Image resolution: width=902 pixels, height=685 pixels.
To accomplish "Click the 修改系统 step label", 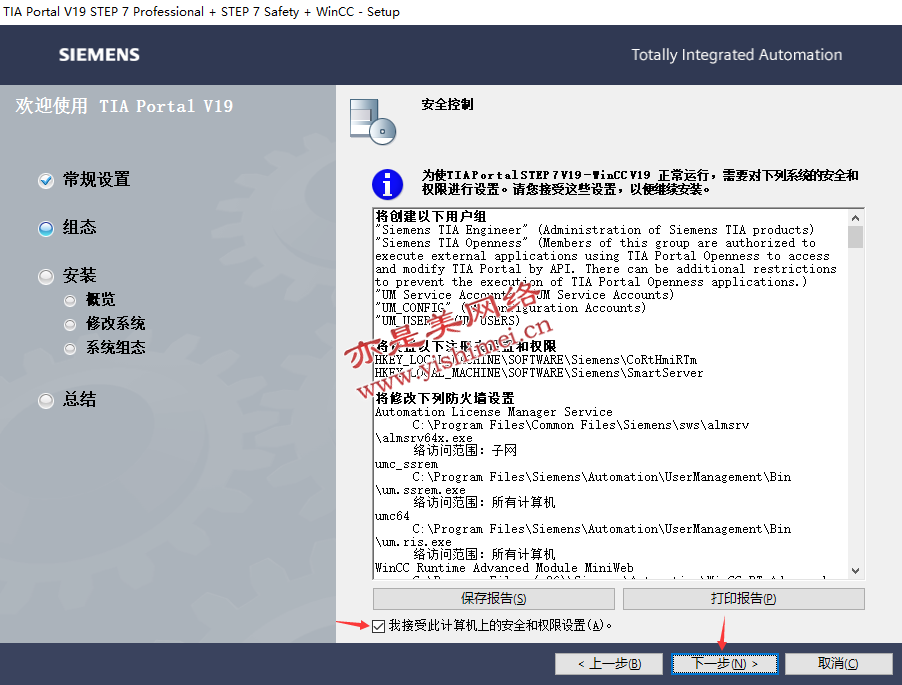I will 116,323.
